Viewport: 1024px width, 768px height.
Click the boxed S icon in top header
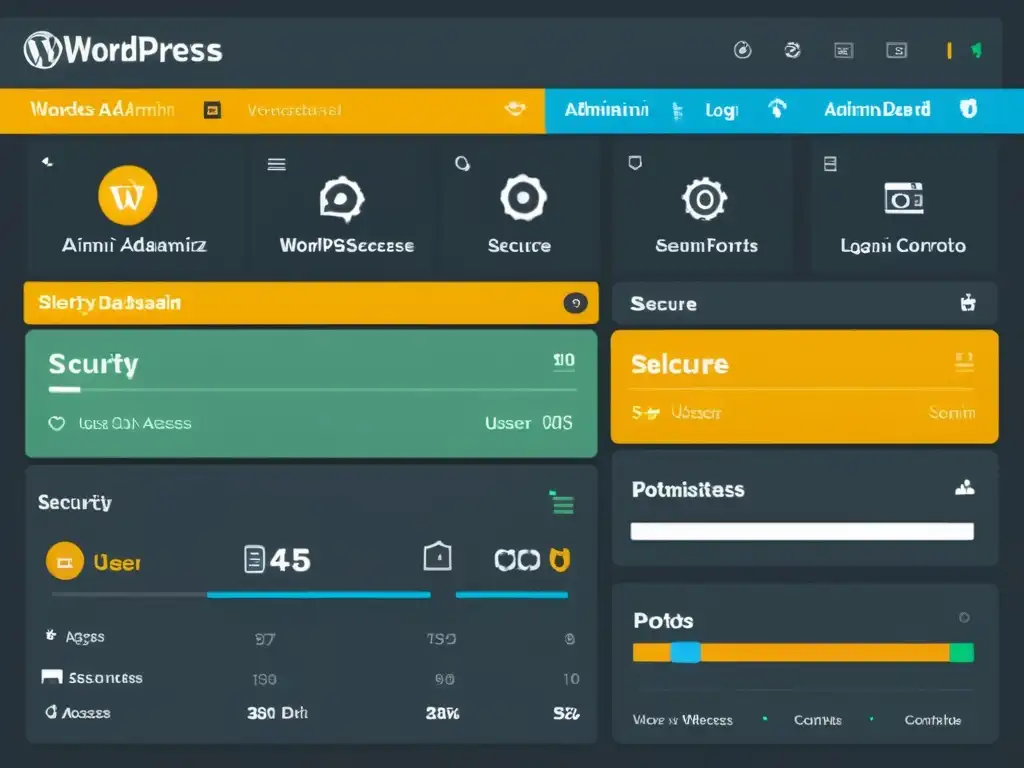(897, 50)
